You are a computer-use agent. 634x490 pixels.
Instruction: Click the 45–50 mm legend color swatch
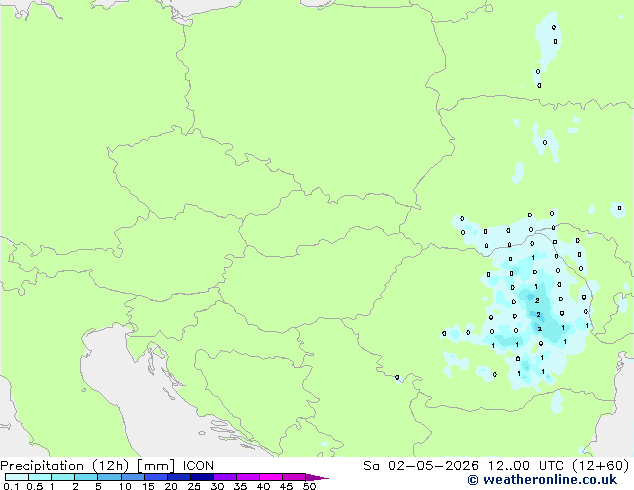point(294,477)
